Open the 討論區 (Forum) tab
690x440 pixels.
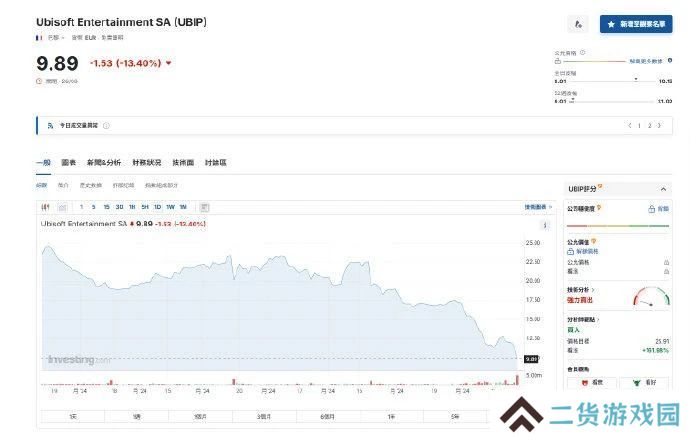click(x=216, y=163)
